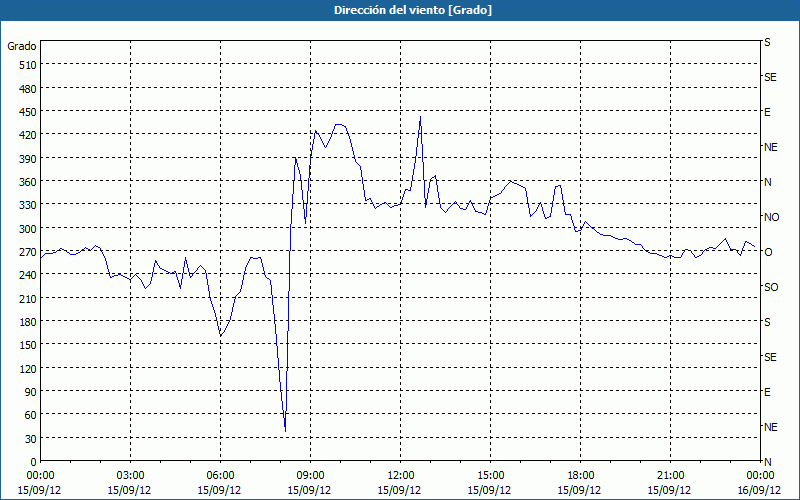Click the 18:00 time label
800x500 pixels.
(x=580, y=476)
